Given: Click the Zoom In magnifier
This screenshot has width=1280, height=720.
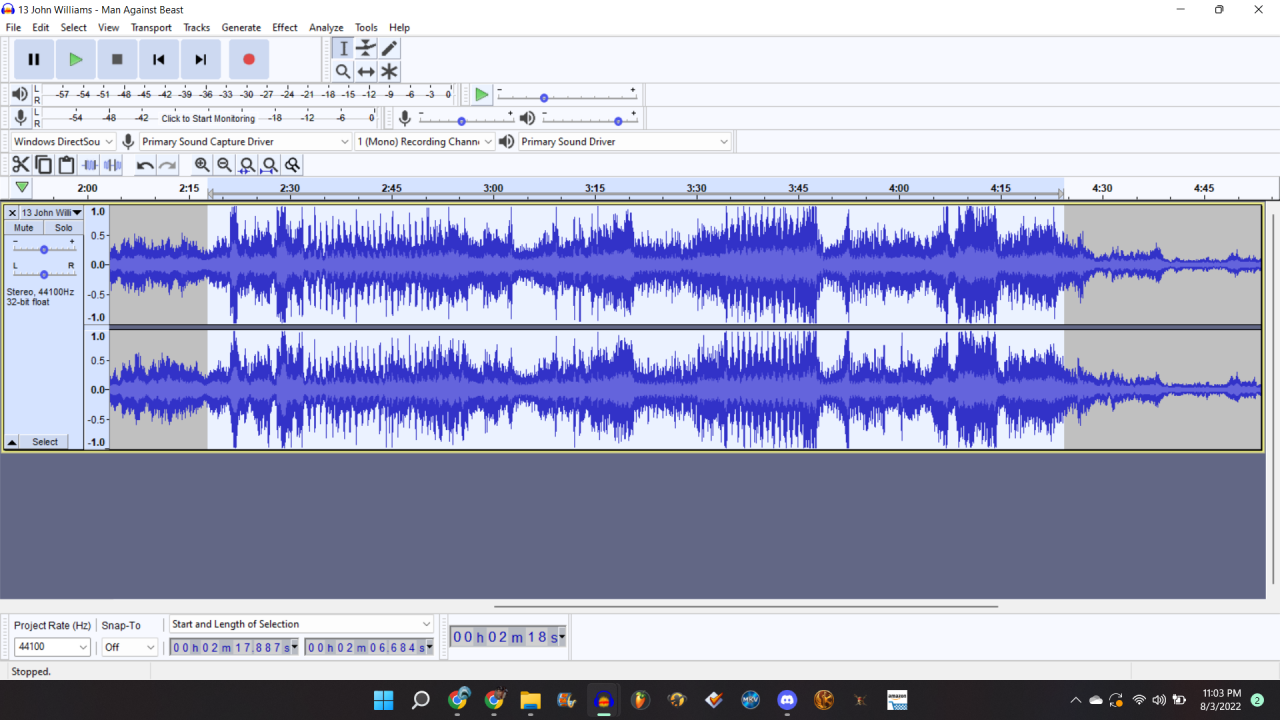Looking at the screenshot, I should click(202, 165).
